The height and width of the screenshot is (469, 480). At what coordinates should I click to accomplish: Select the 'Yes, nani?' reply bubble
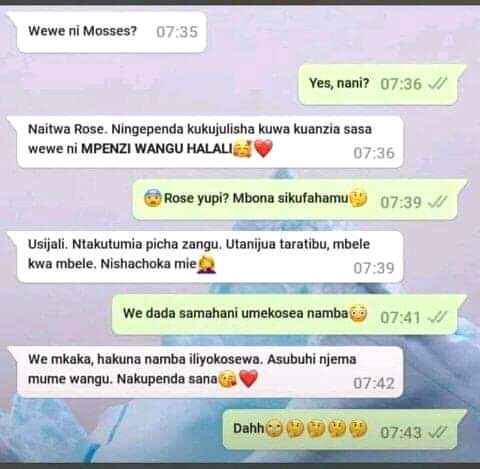point(379,84)
